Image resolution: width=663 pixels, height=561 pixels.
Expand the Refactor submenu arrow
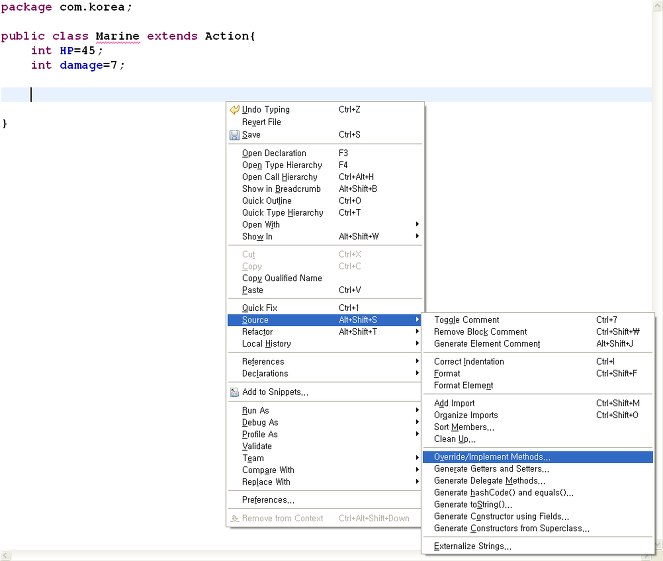(x=417, y=331)
